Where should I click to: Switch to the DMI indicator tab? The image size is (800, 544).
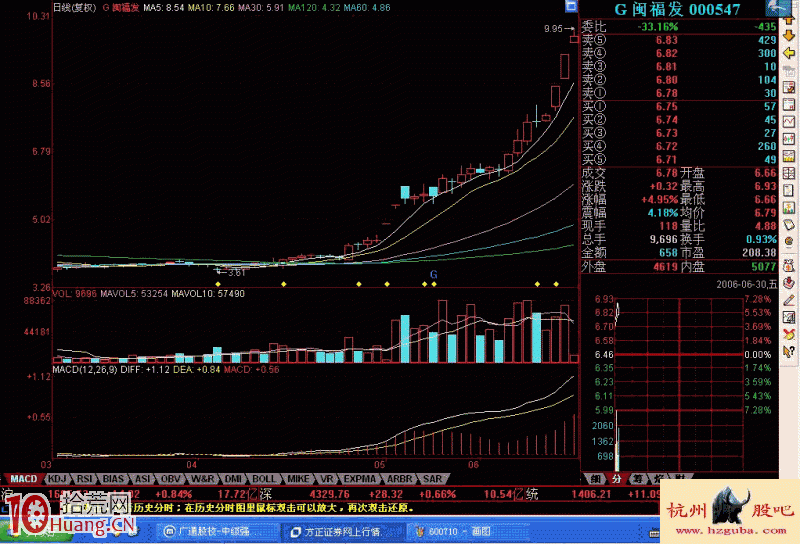[x=233, y=479]
